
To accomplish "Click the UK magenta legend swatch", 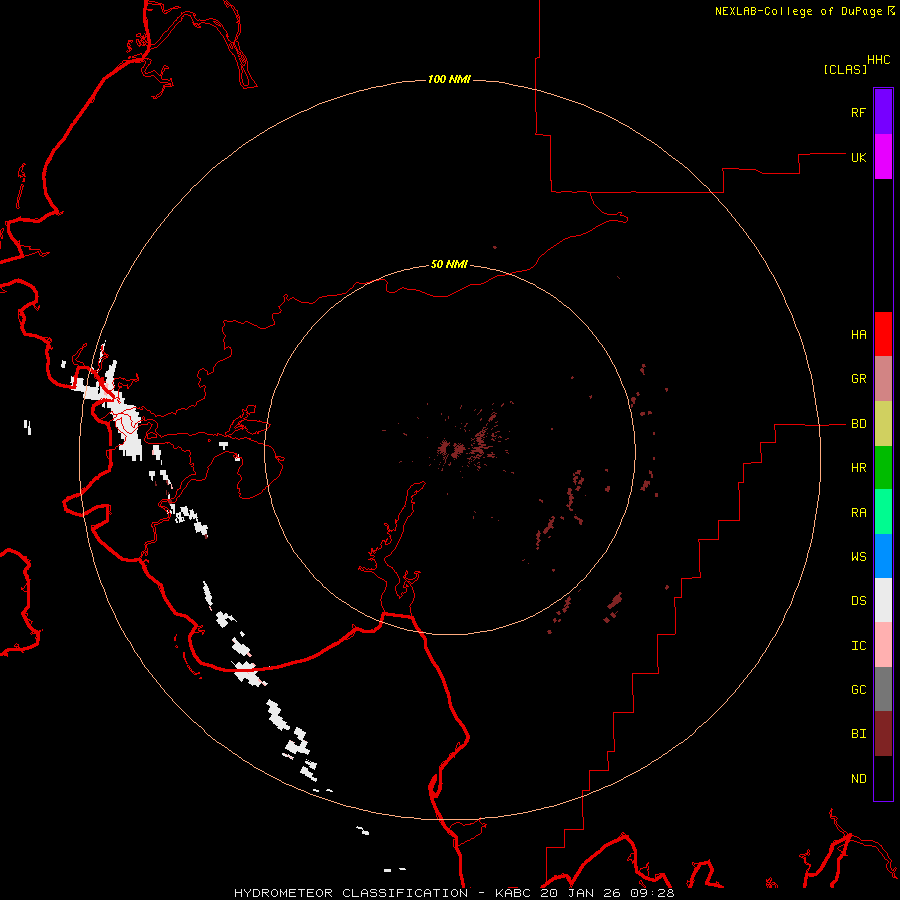I will tap(883, 157).
